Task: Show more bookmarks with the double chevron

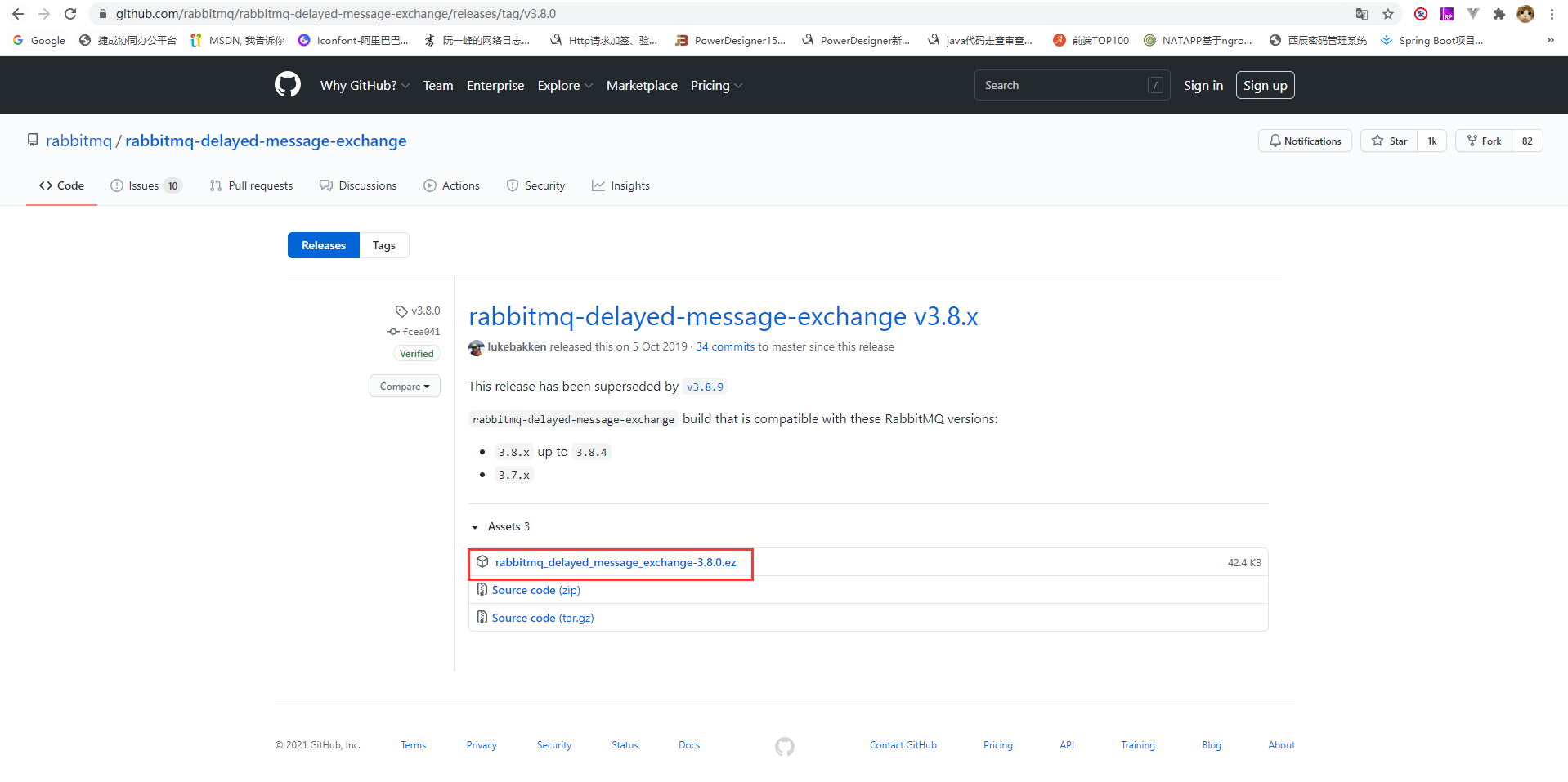Action: (1551, 40)
